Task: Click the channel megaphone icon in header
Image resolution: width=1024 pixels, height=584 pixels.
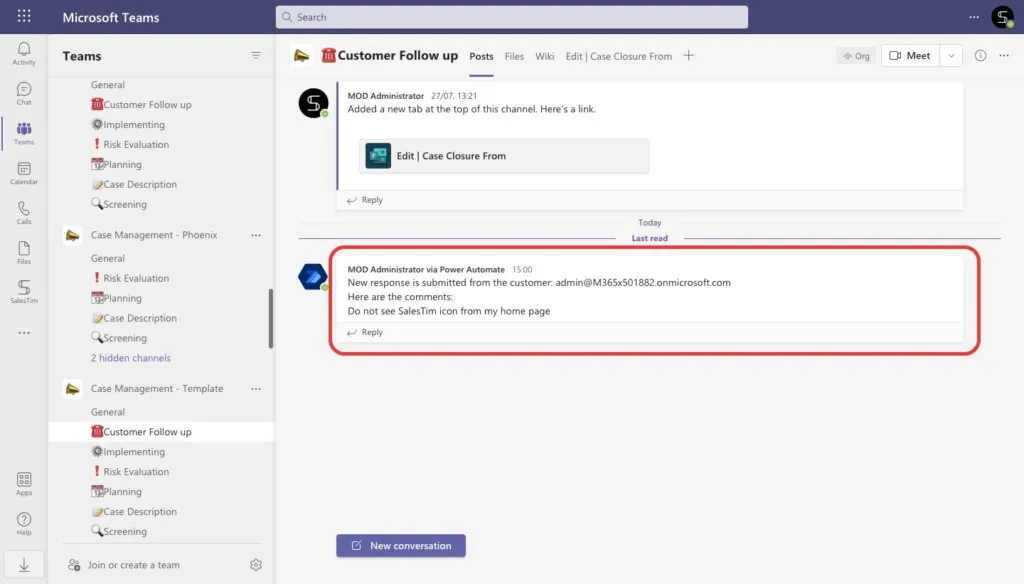Action: pyautogui.click(x=301, y=56)
